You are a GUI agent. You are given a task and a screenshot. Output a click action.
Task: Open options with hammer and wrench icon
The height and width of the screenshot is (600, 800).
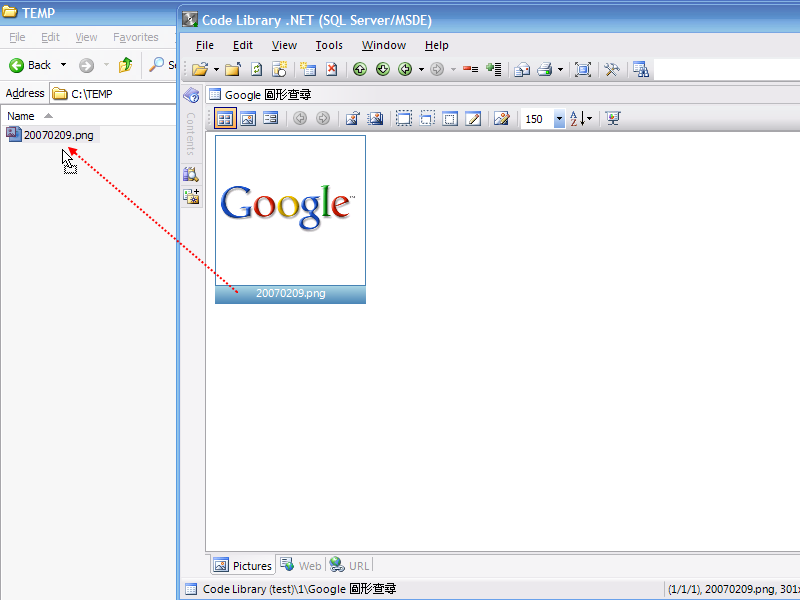[x=611, y=69]
